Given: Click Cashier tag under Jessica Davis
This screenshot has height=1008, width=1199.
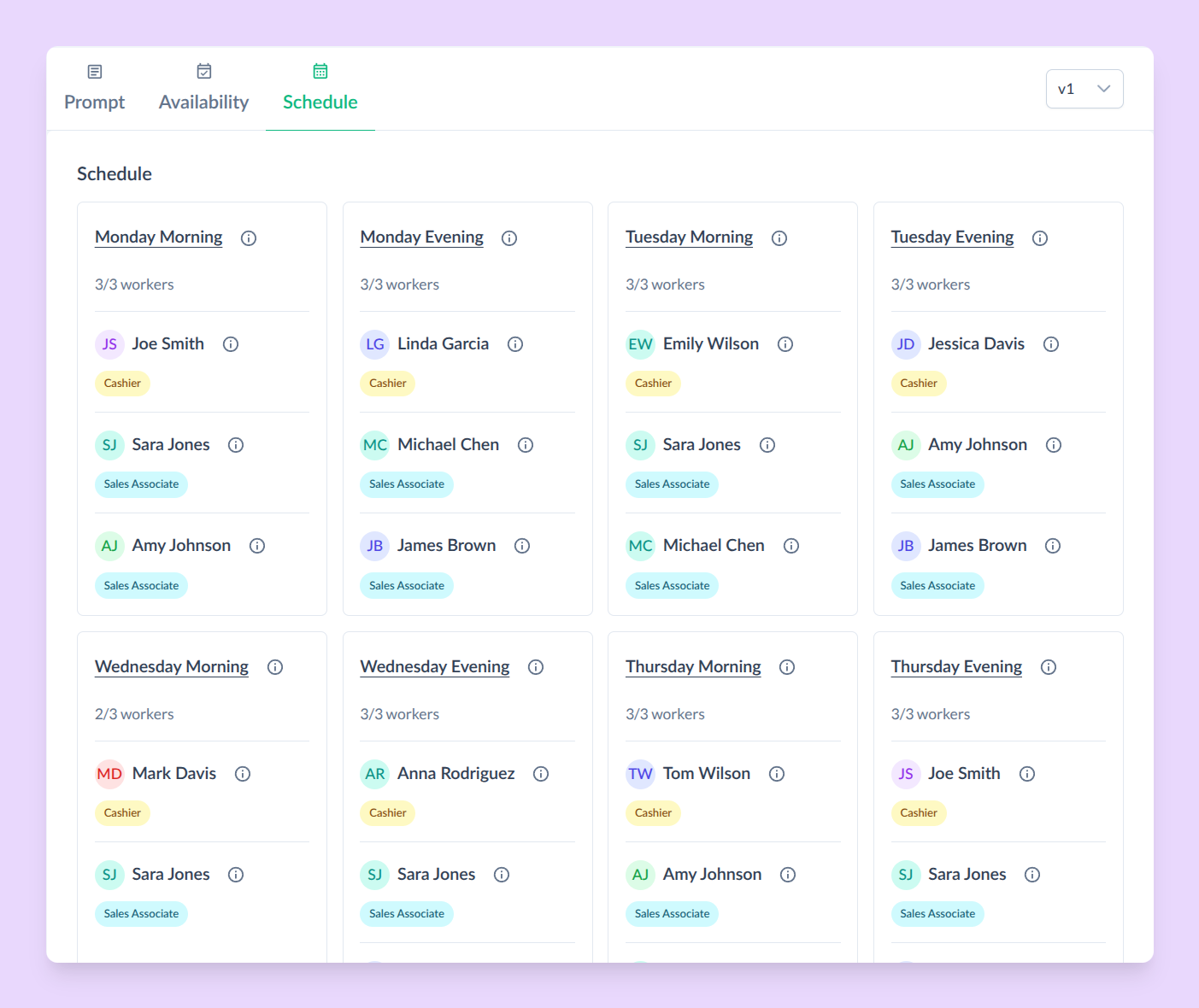Looking at the screenshot, I should click(919, 384).
